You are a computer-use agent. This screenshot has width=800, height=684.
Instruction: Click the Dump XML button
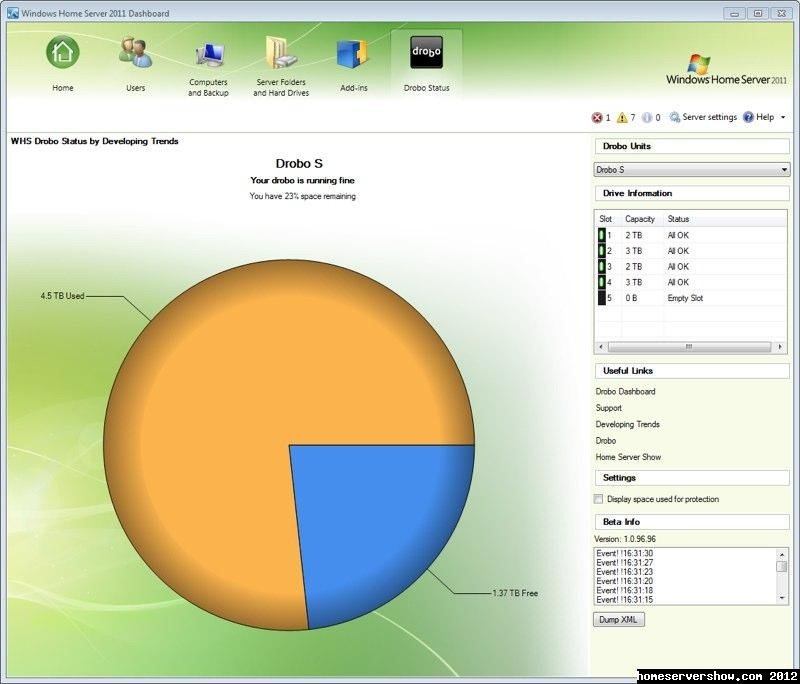618,620
